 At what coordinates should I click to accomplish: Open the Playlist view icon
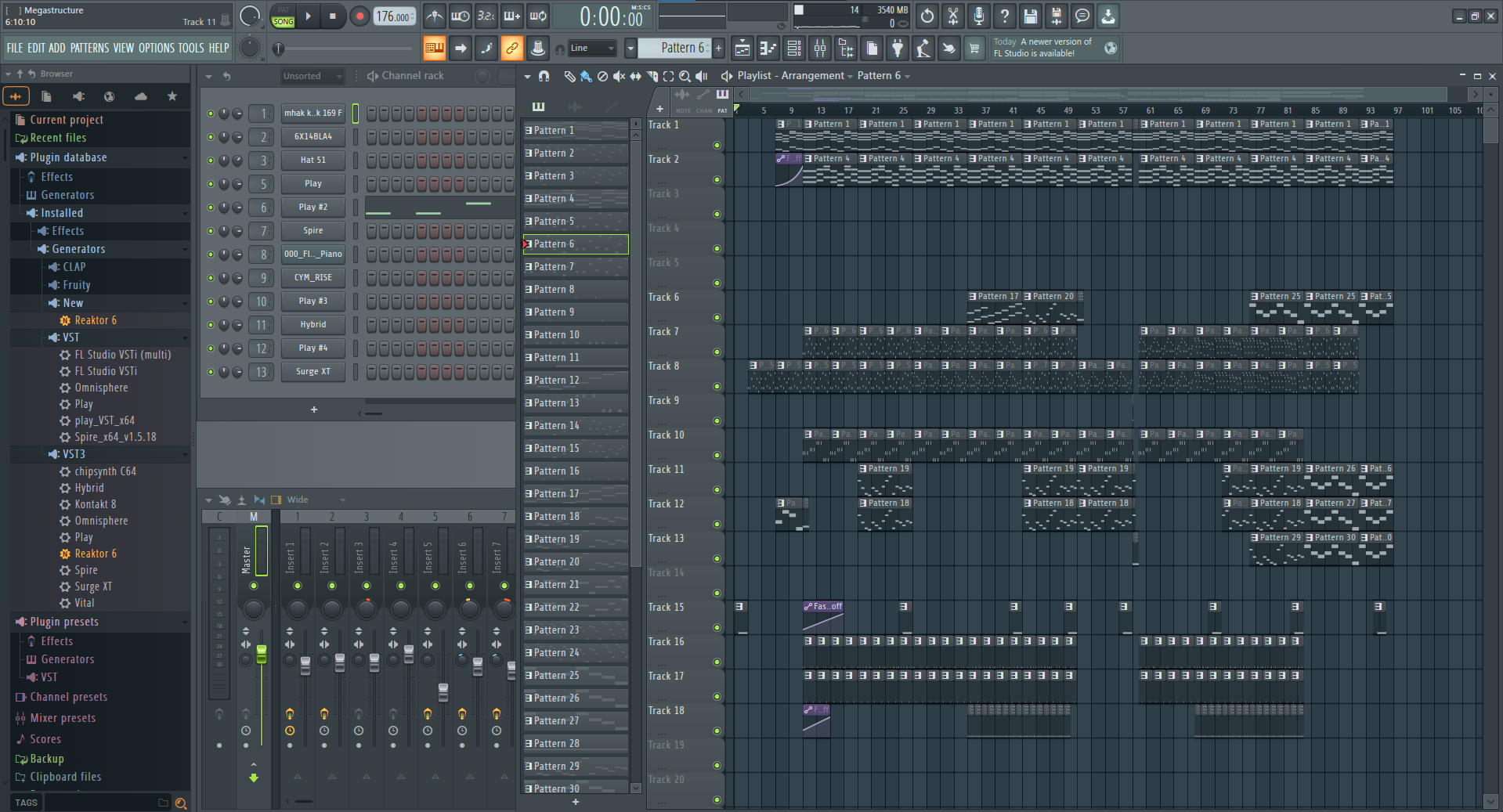[742, 49]
